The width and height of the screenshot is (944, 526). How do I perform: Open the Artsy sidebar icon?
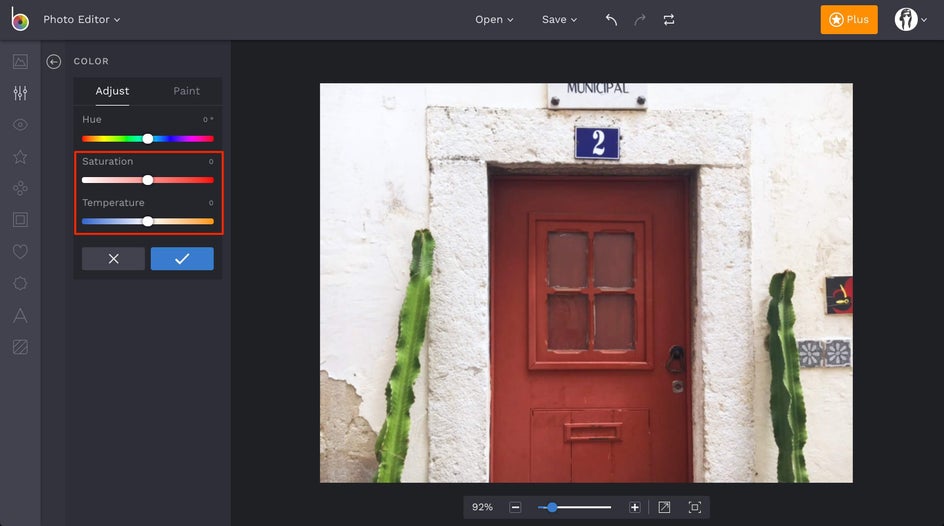(20, 188)
